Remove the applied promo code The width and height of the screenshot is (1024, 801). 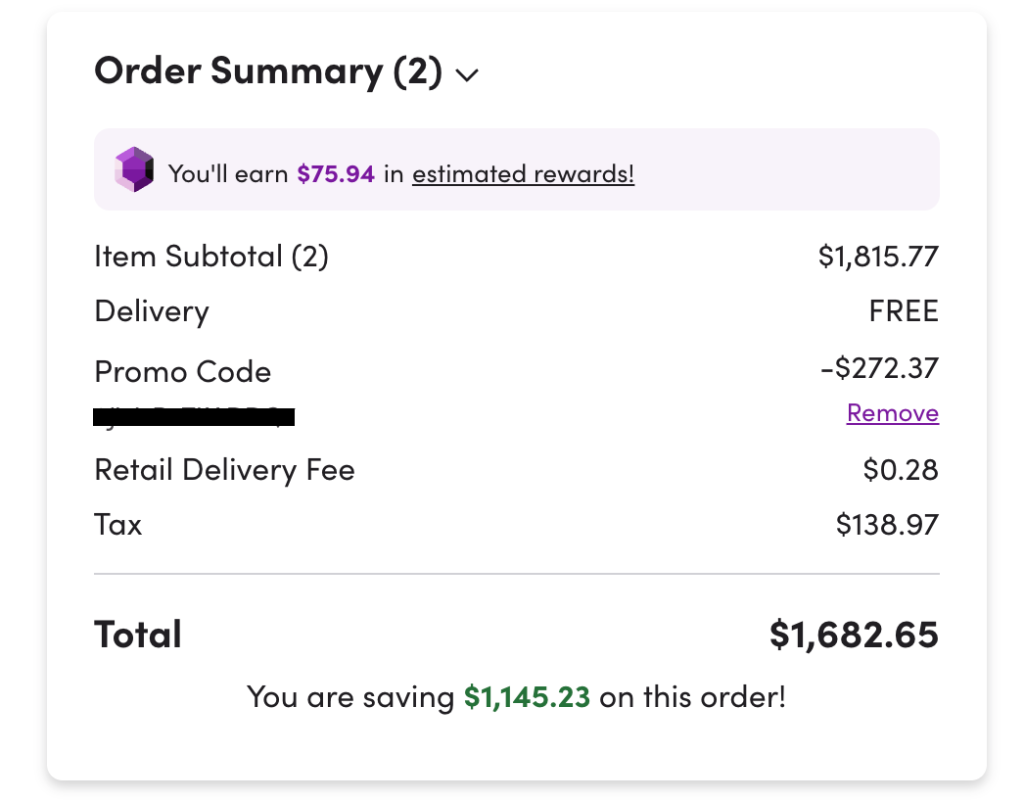[892, 413]
